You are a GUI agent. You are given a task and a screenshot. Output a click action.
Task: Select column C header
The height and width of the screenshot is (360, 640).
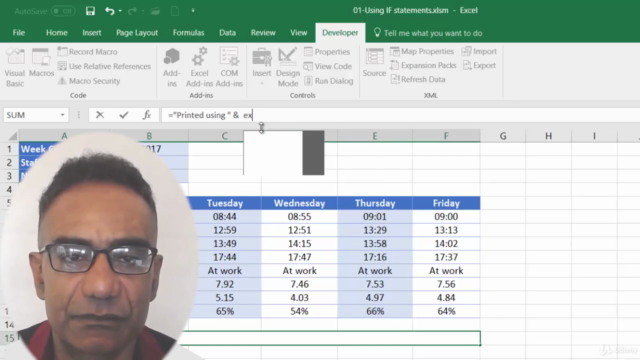pos(224,136)
